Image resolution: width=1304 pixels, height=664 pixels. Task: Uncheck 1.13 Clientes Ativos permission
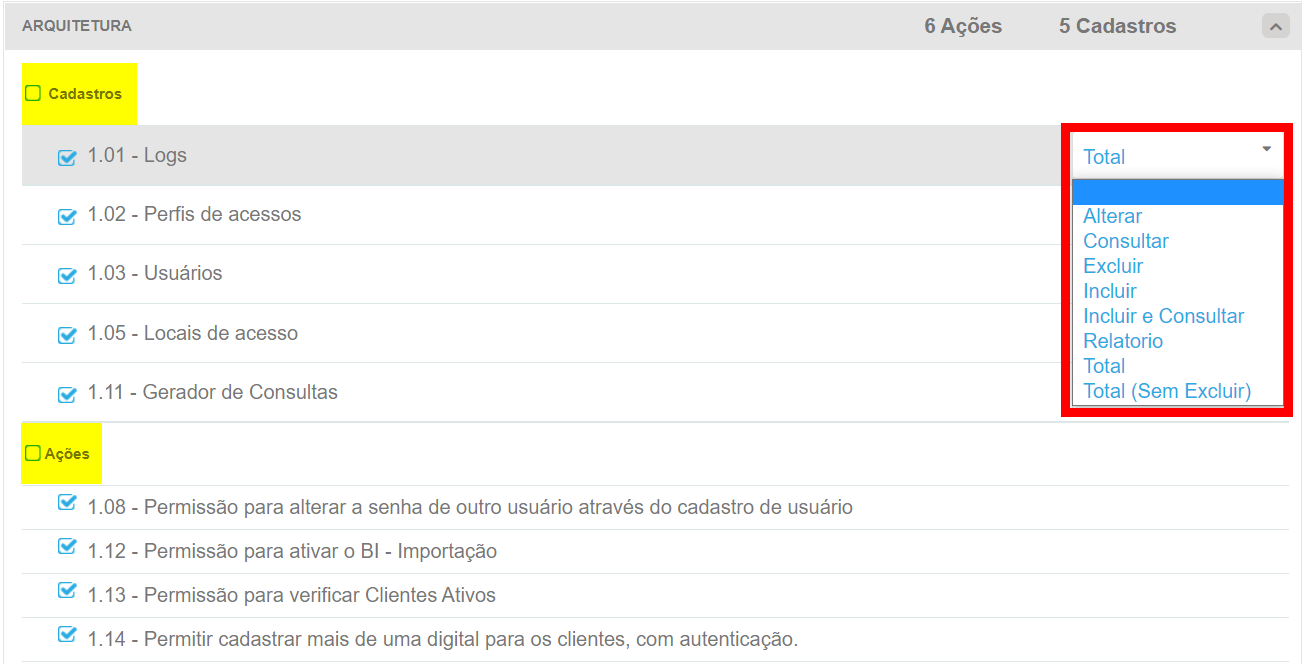click(x=67, y=590)
